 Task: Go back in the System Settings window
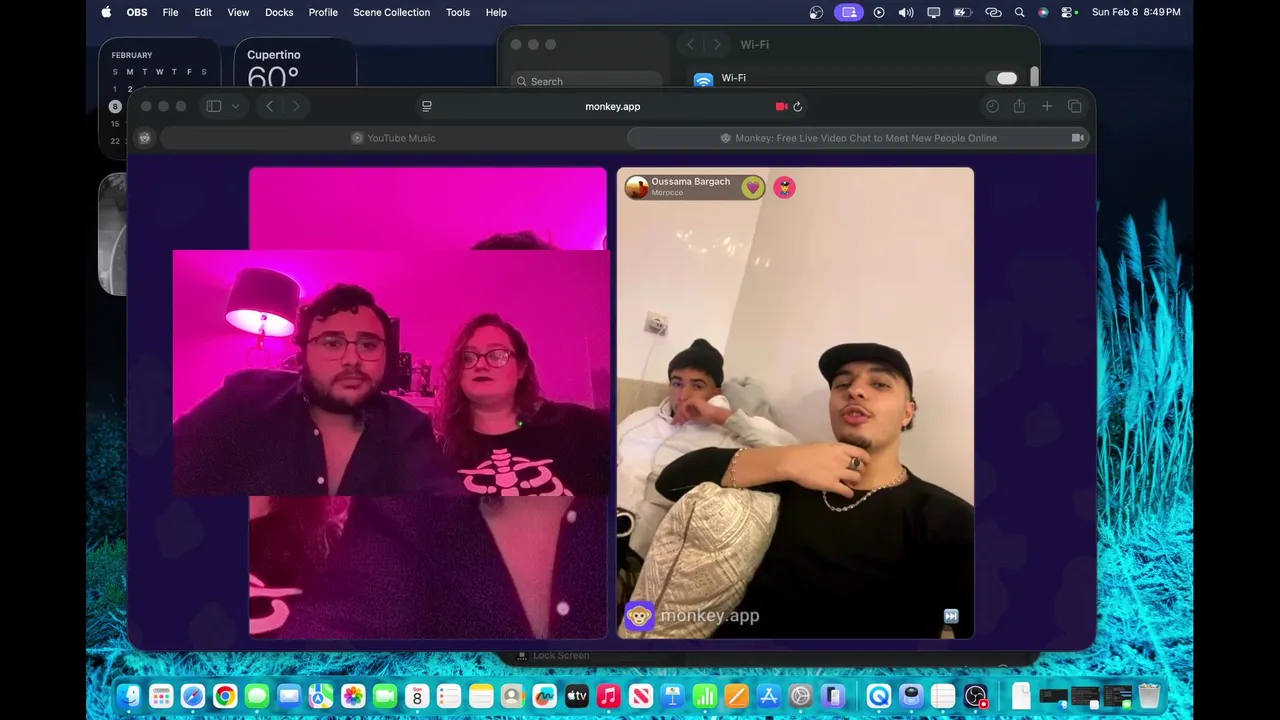point(690,45)
